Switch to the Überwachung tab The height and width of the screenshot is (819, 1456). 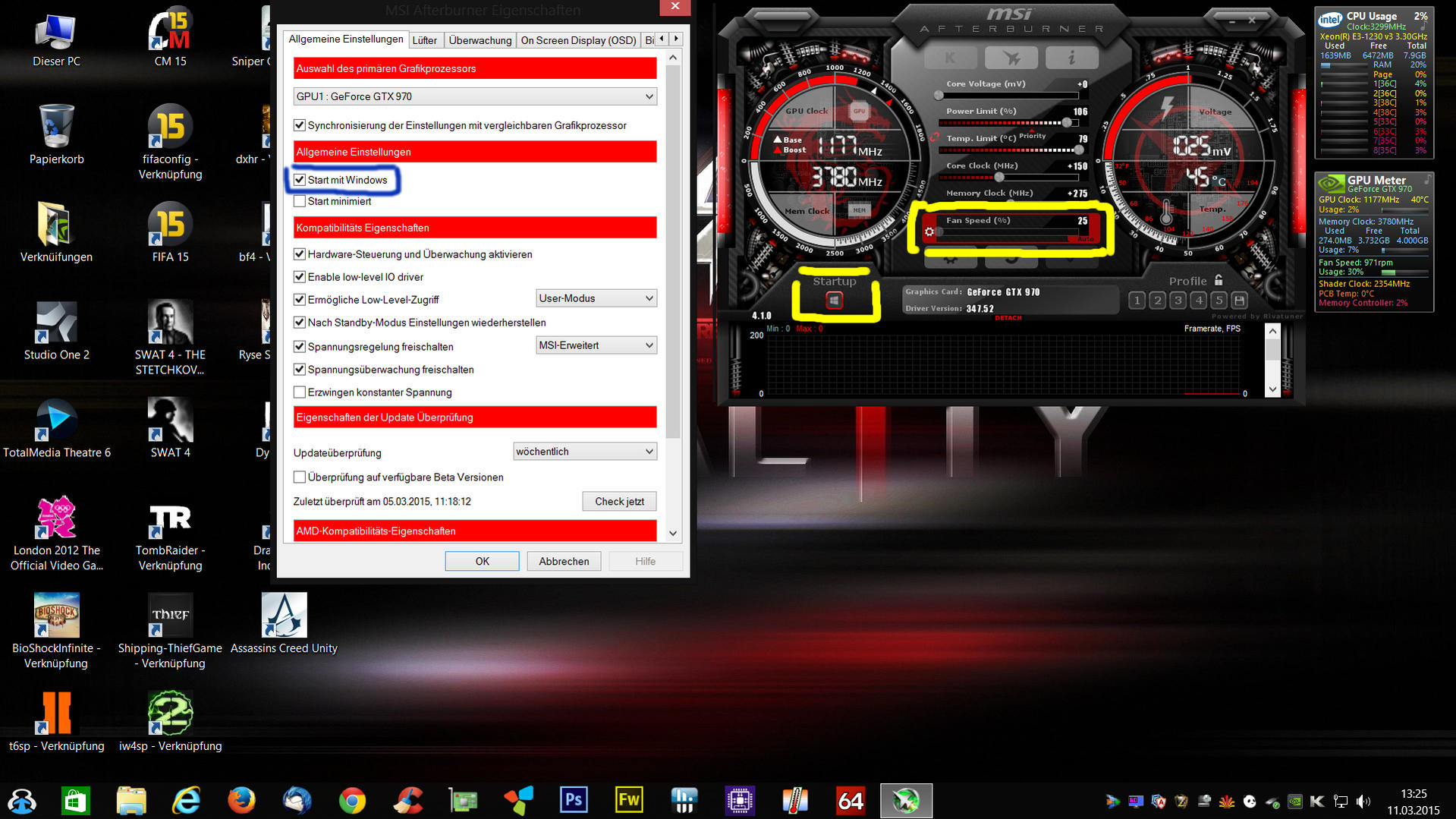[x=480, y=40]
